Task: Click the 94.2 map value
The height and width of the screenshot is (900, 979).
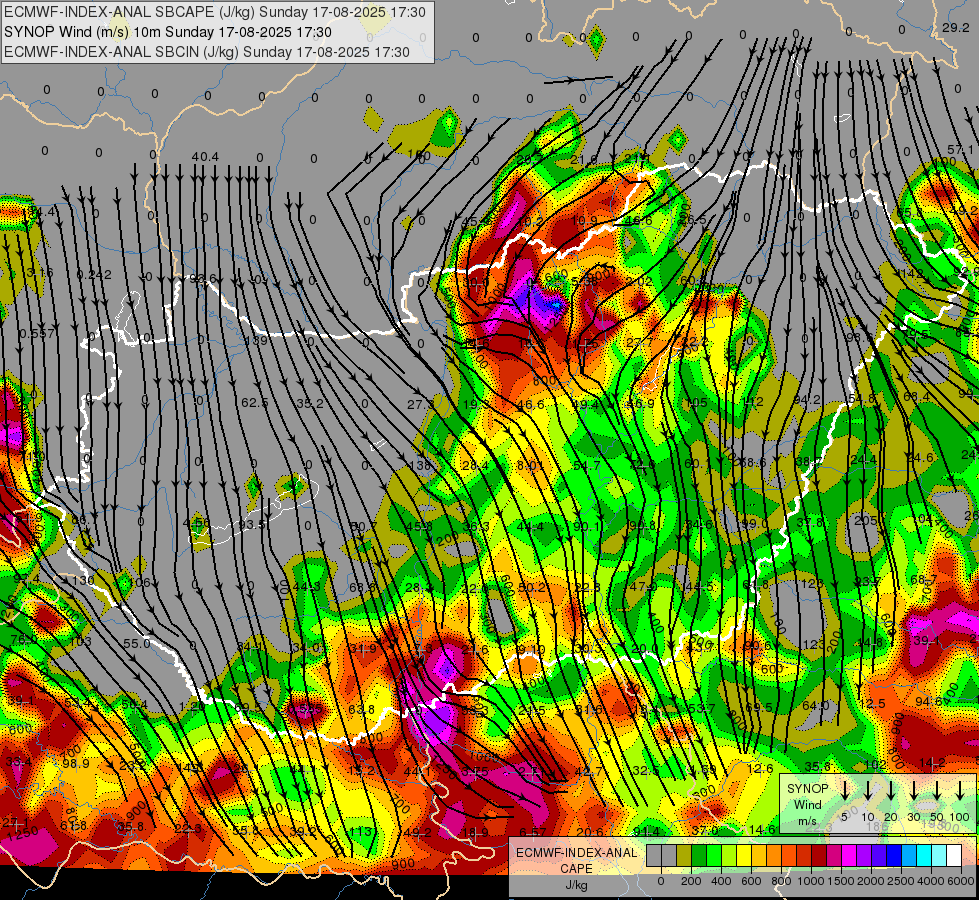Action: click(807, 400)
